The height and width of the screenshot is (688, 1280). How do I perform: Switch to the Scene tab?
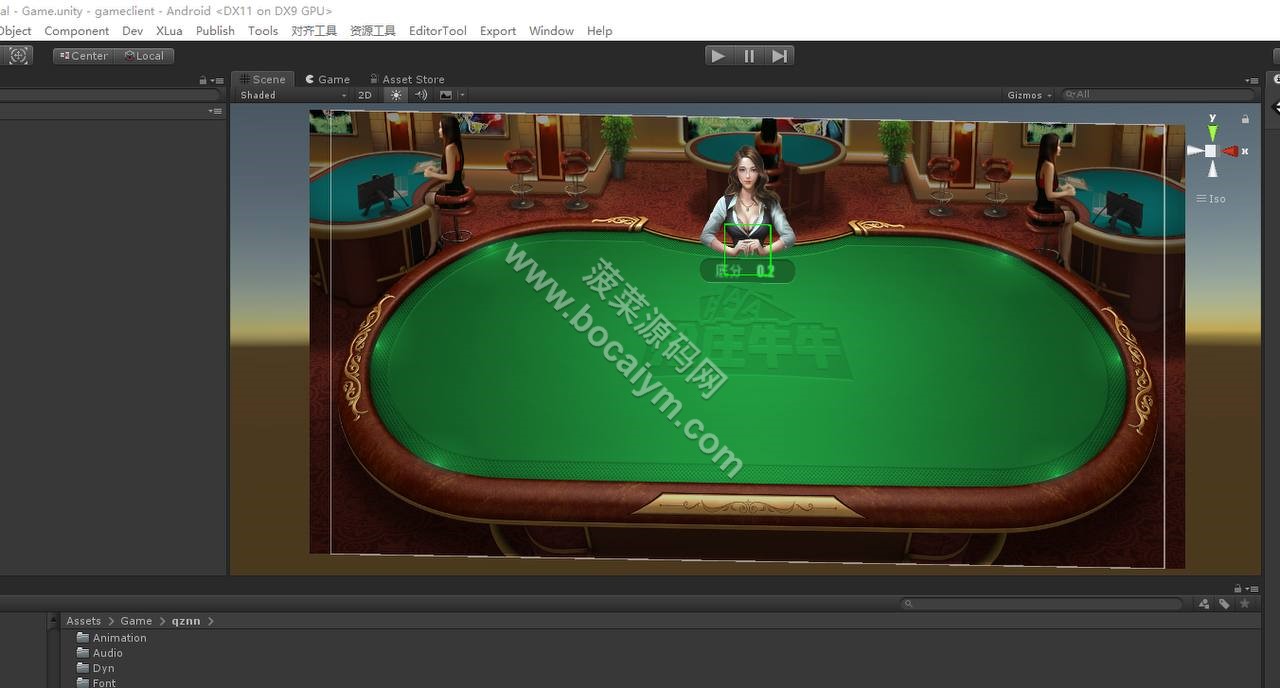[x=263, y=79]
